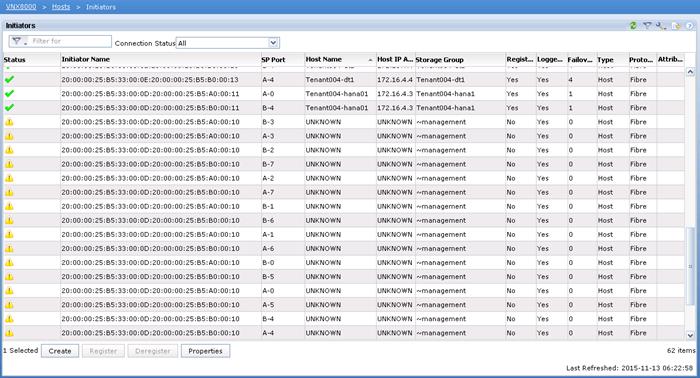Click IP address 172.16.4.4
This screenshot has width=700, height=378.
click(x=395, y=79)
